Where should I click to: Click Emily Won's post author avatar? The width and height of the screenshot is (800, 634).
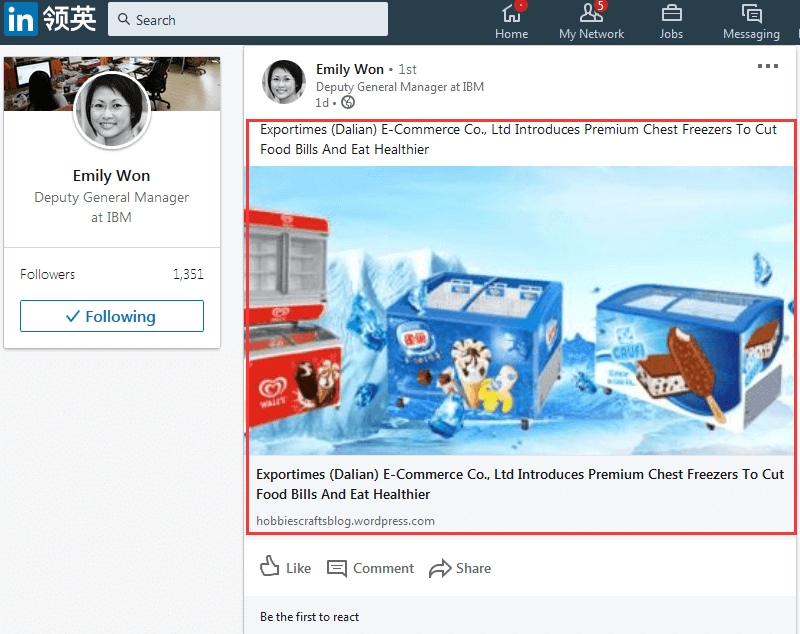[283, 82]
